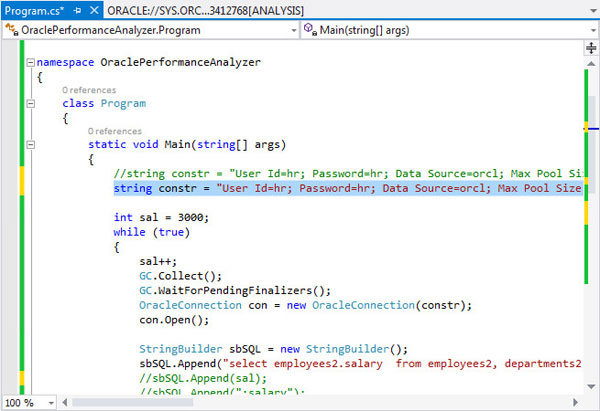The height and width of the screenshot is (411, 600).
Task: Click the namespace OraclePerformanceAnalyzer text
Action: [x=148, y=62]
